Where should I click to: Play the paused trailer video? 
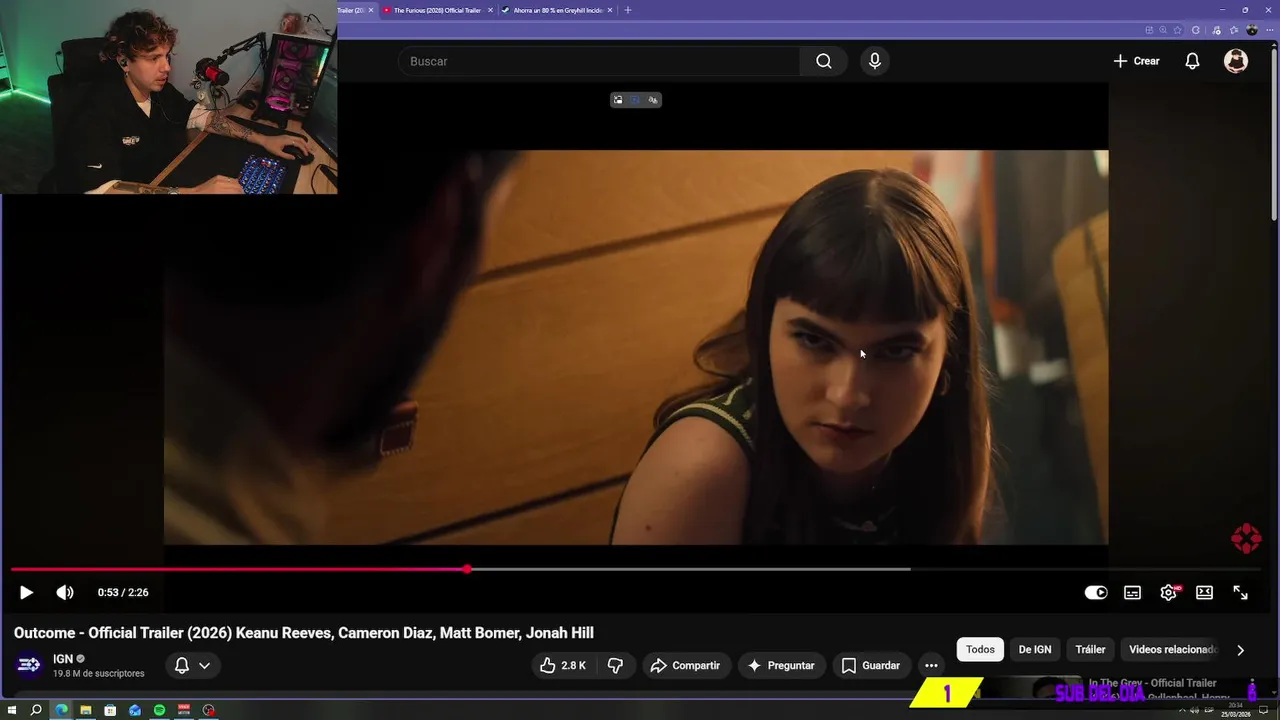coord(26,592)
